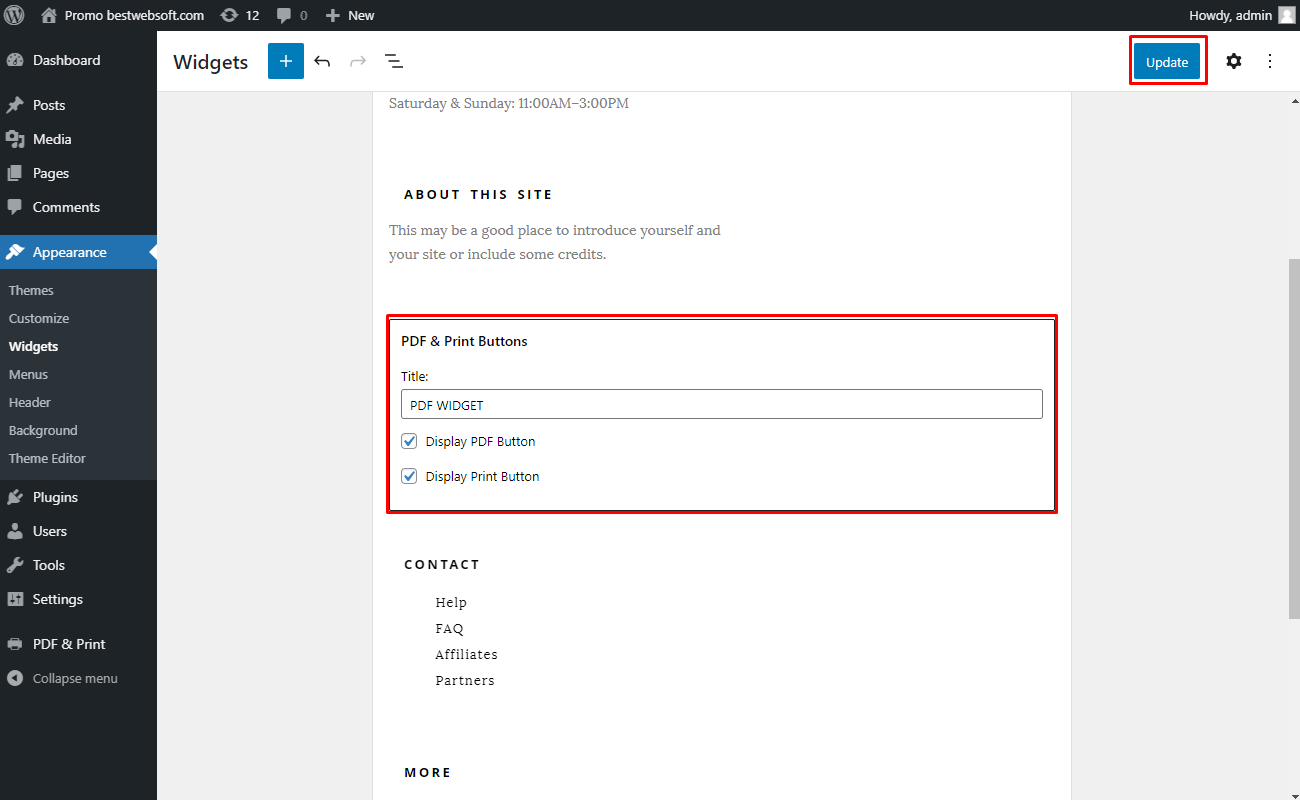
Task: Click the PDF & Print printer icon
Action: (15, 644)
